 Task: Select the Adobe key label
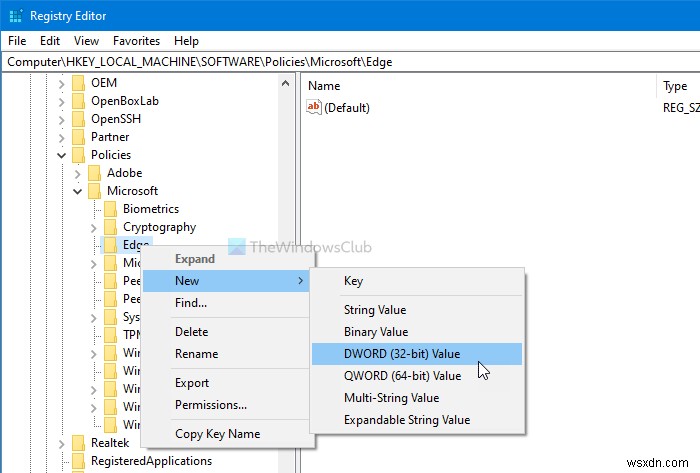click(125, 173)
